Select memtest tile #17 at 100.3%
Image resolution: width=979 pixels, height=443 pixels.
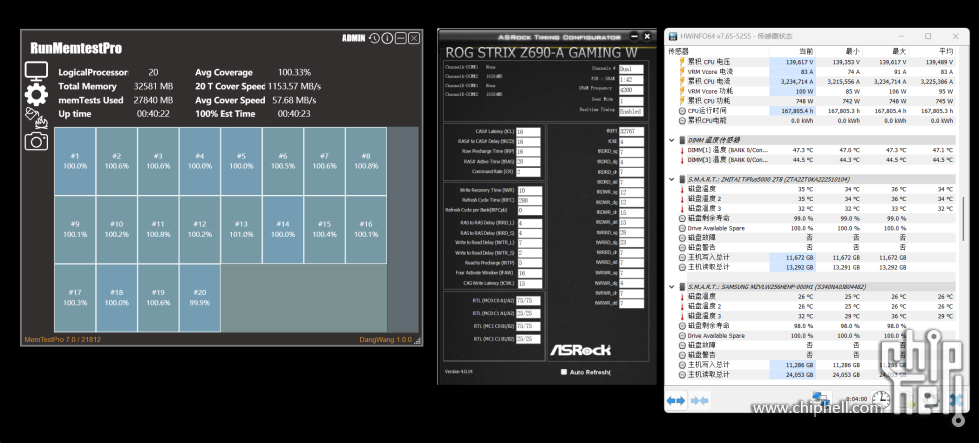[x=75, y=298]
